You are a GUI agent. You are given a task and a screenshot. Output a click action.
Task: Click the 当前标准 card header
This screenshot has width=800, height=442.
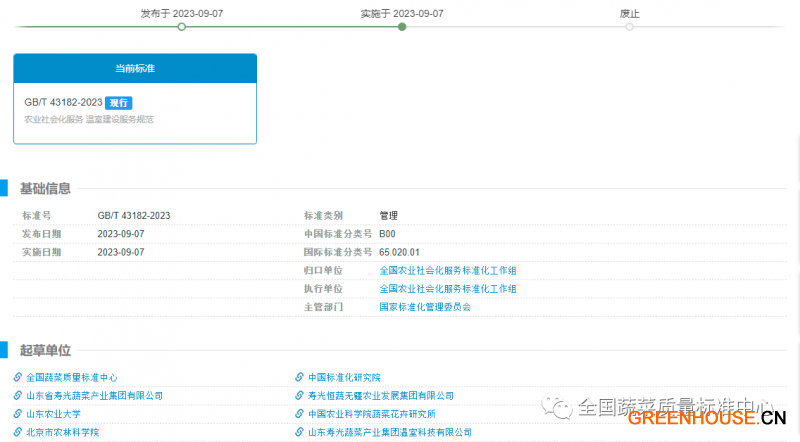[x=135, y=68]
